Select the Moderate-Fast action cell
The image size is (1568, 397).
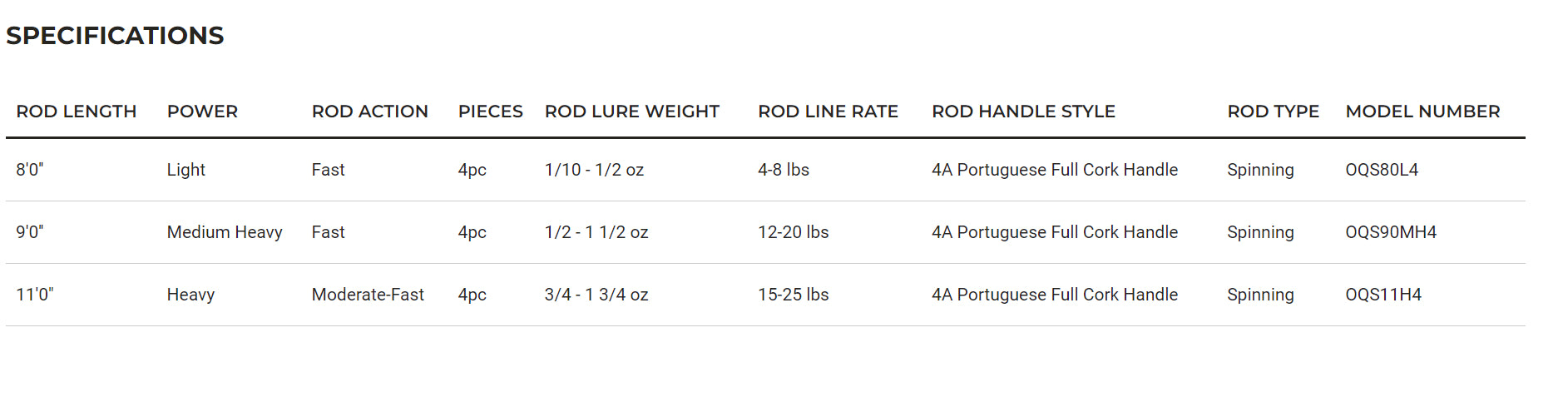click(368, 295)
